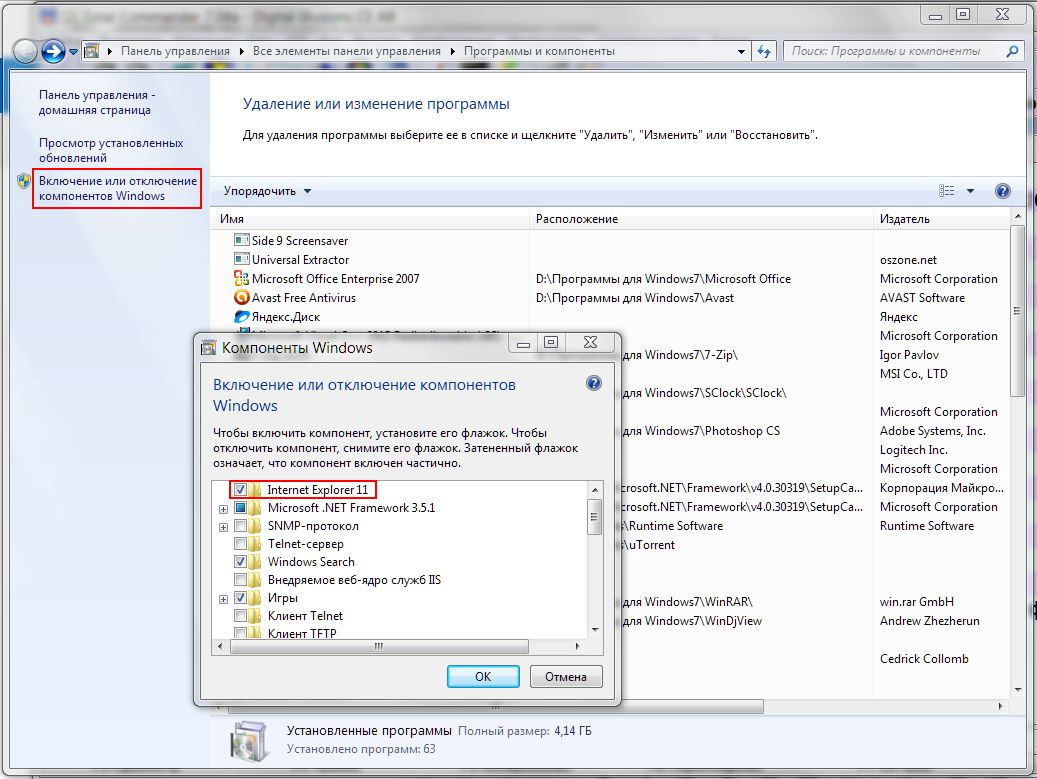Open Панель управления - домашняя страница link
This screenshot has width=1037, height=779.
coord(97,102)
